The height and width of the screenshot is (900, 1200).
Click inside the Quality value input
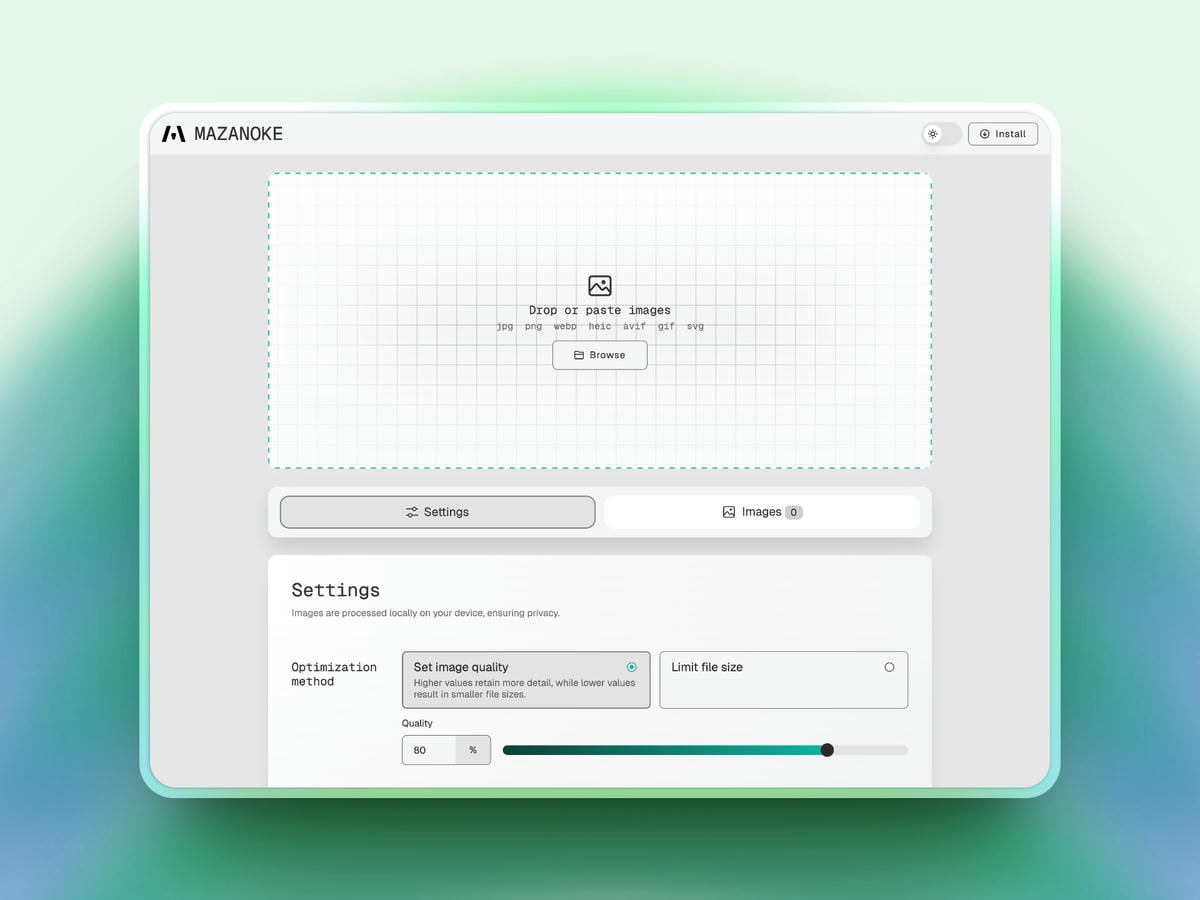point(428,750)
